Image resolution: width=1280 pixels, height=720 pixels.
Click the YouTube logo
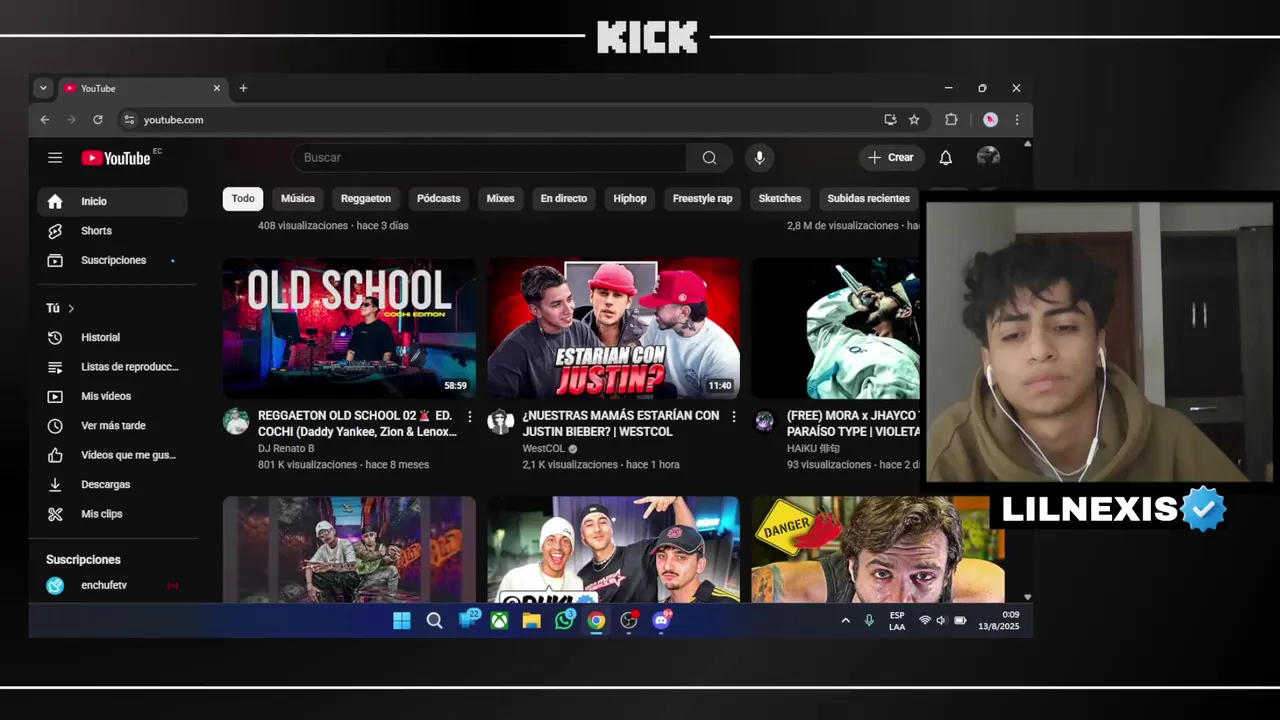(116, 158)
